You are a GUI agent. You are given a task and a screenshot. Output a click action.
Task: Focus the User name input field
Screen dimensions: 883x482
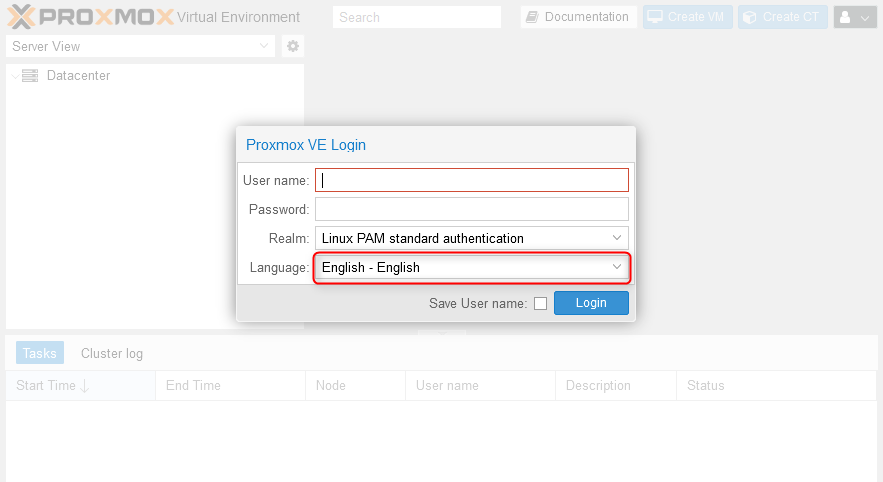point(472,180)
